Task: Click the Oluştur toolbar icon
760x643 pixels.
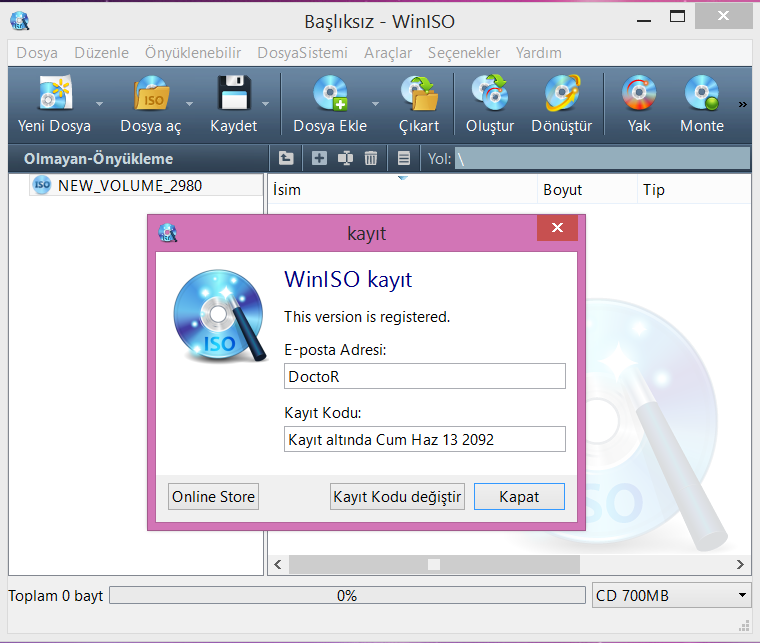Action: 490,92
